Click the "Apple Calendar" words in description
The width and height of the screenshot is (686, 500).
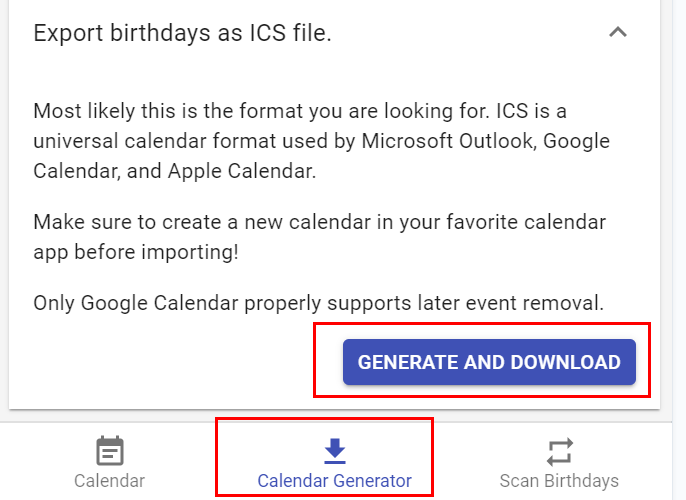coord(242,171)
